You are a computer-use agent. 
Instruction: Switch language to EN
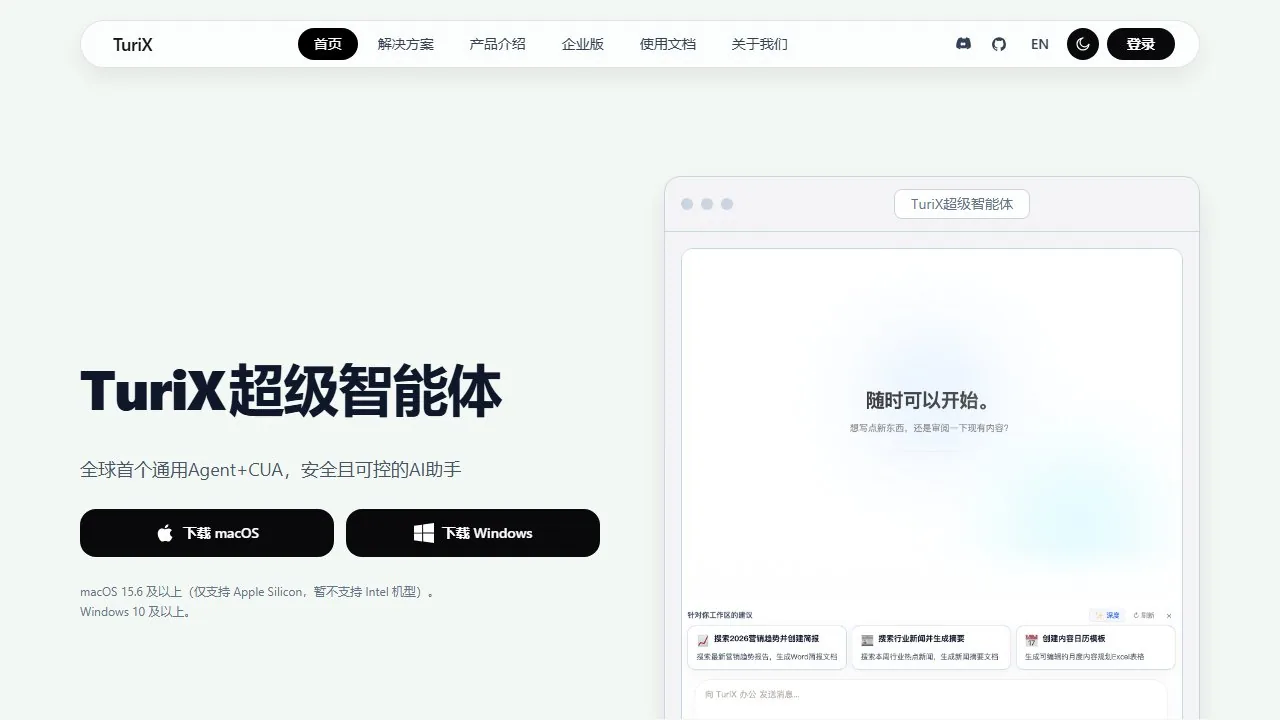pyautogui.click(x=1040, y=44)
